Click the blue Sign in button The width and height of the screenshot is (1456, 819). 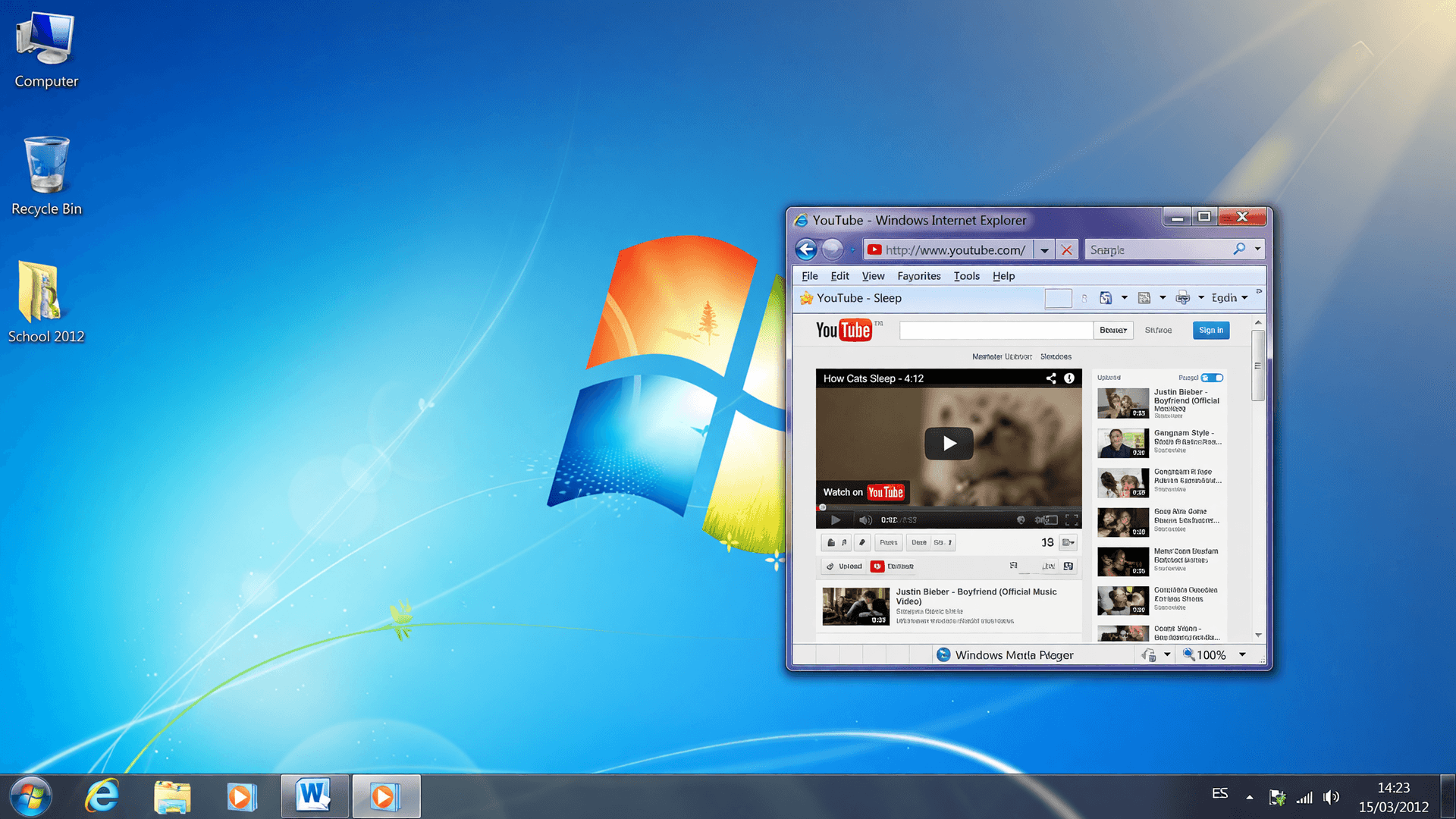tap(1211, 330)
